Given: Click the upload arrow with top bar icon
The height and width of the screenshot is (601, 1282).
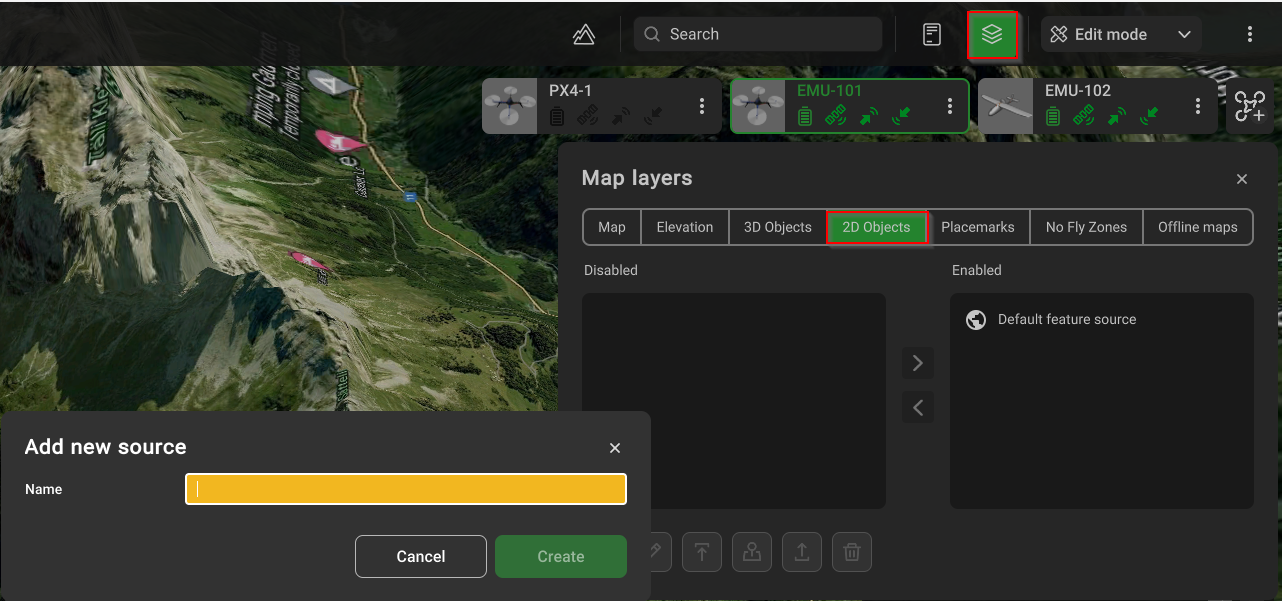Looking at the screenshot, I should point(702,552).
